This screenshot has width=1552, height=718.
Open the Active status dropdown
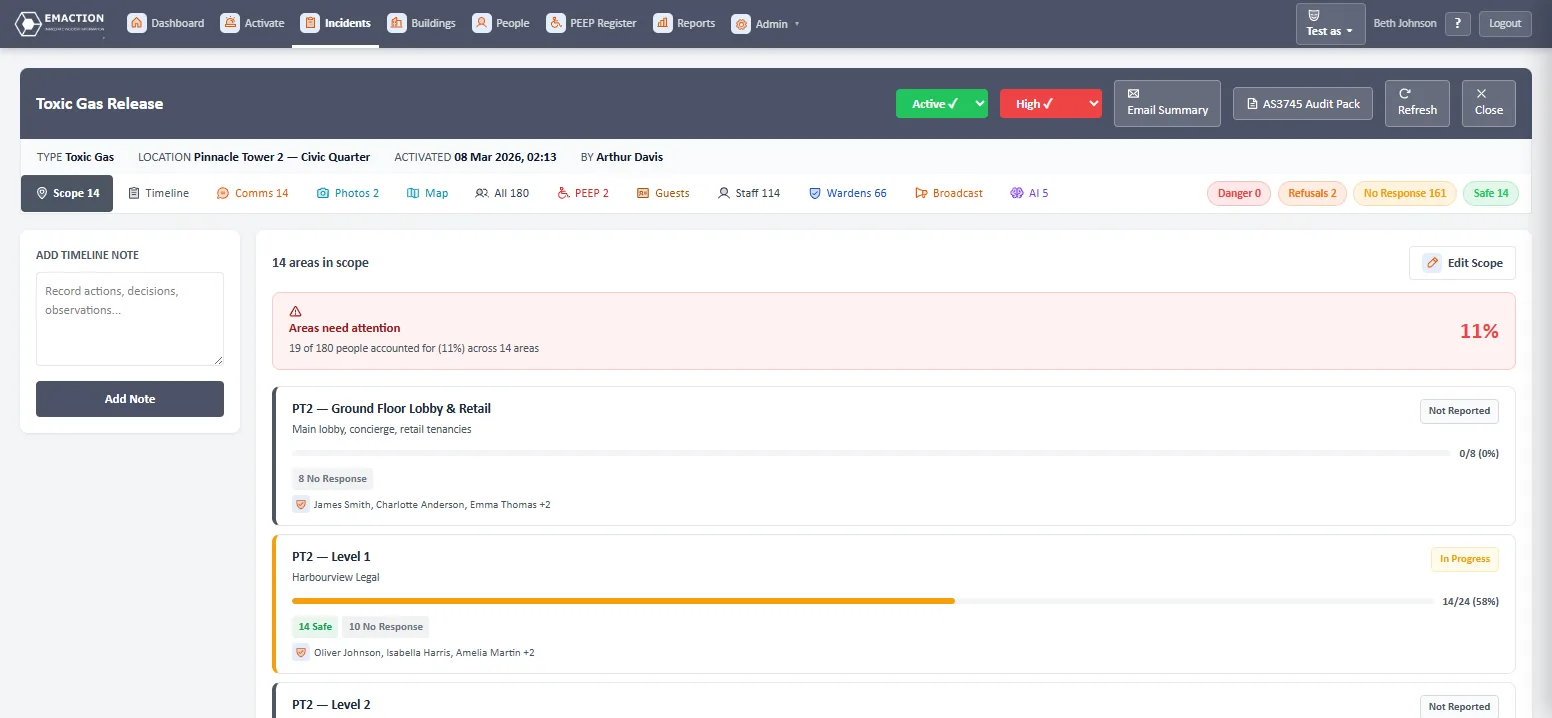(x=942, y=104)
